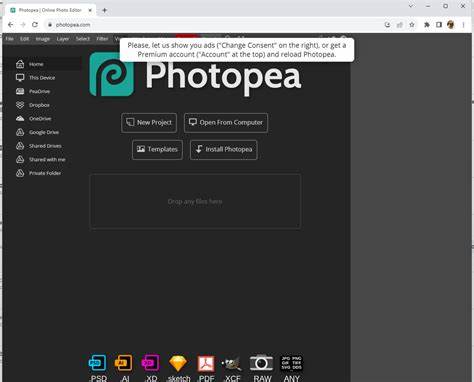474x382 pixels.
Task: Open a new browser tab
Action: pyautogui.click(x=104, y=10)
